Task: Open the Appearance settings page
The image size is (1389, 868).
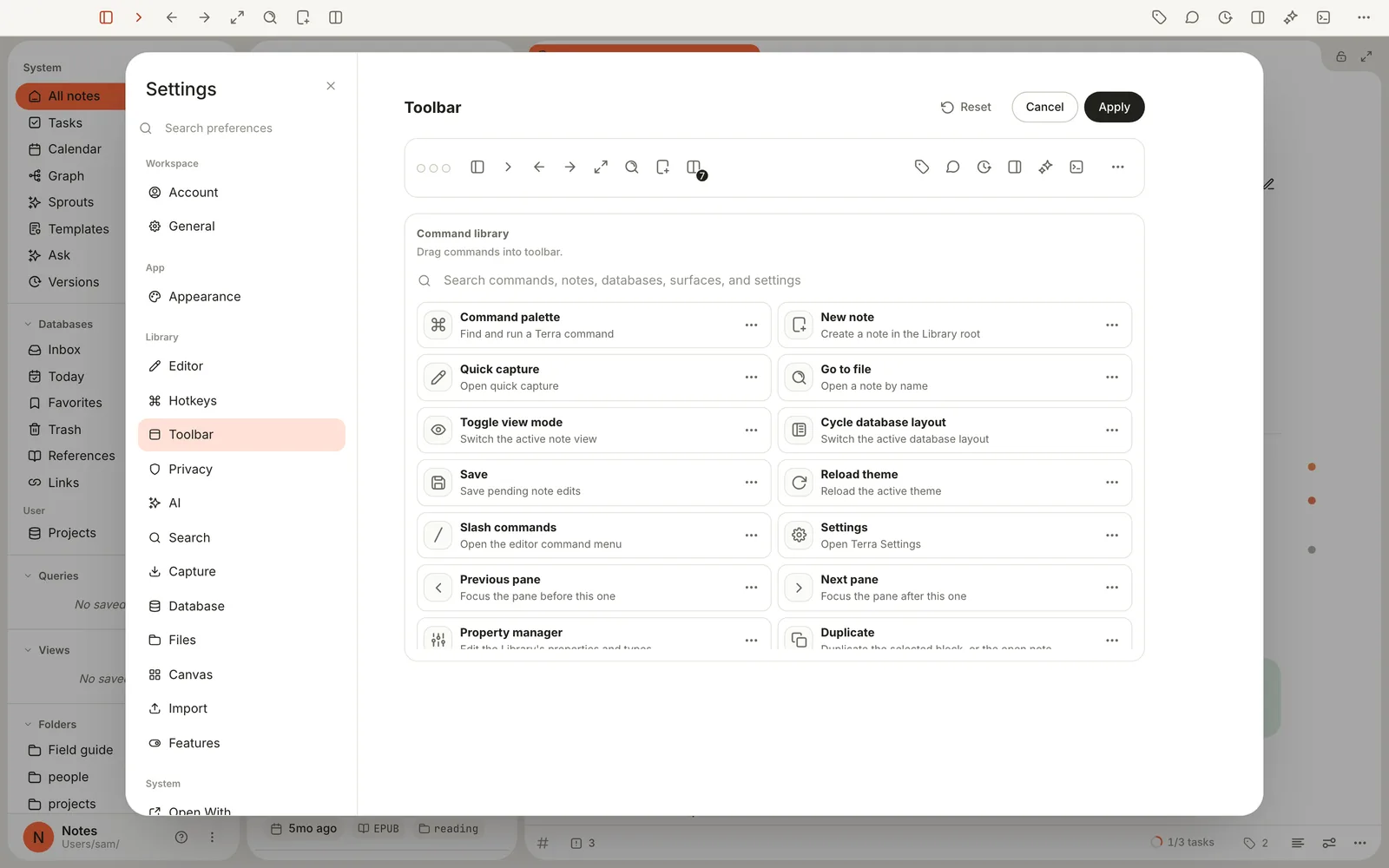Action: coord(241,296)
